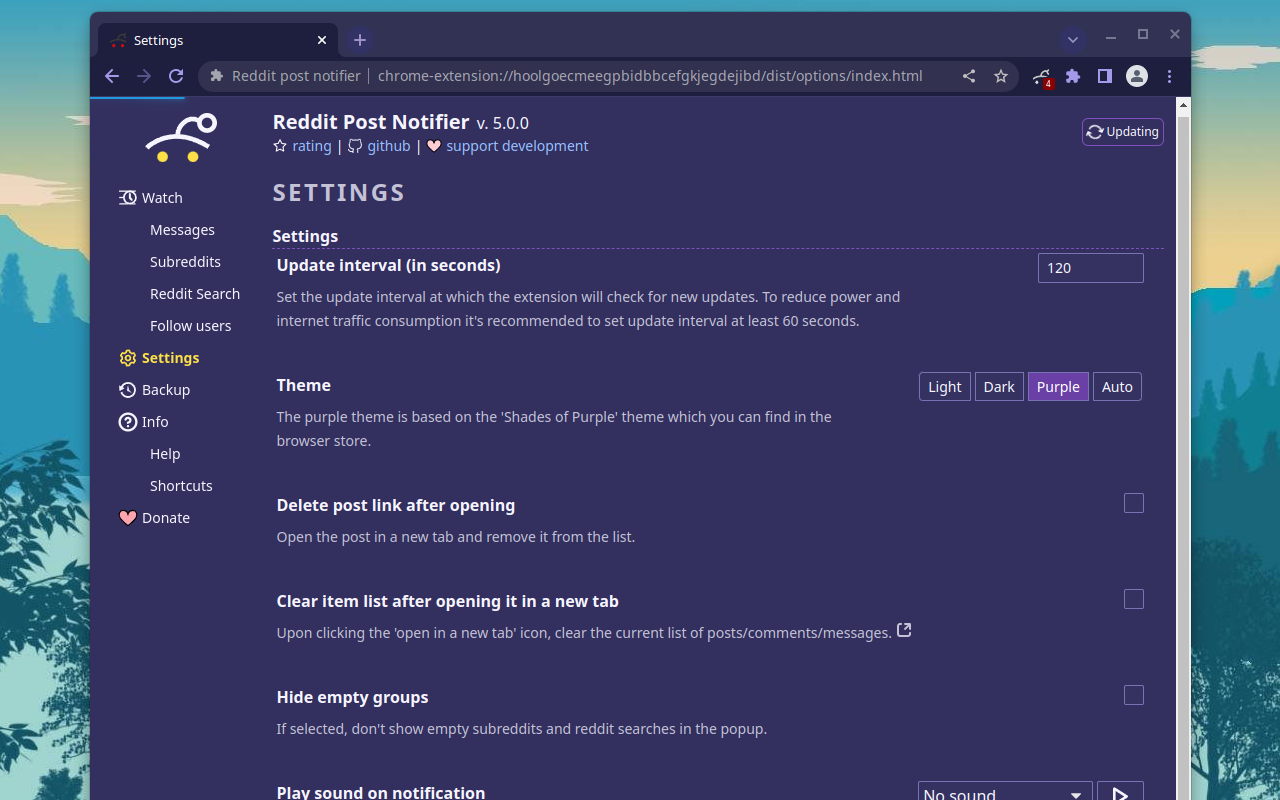The height and width of the screenshot is (800, 1280).
Task: Click the Settings gear icon in sidebar
Action: click(x=127, y=358)
